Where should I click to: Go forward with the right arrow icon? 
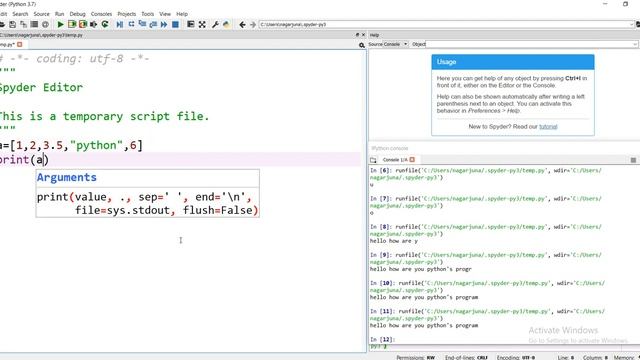coord(253,24)
